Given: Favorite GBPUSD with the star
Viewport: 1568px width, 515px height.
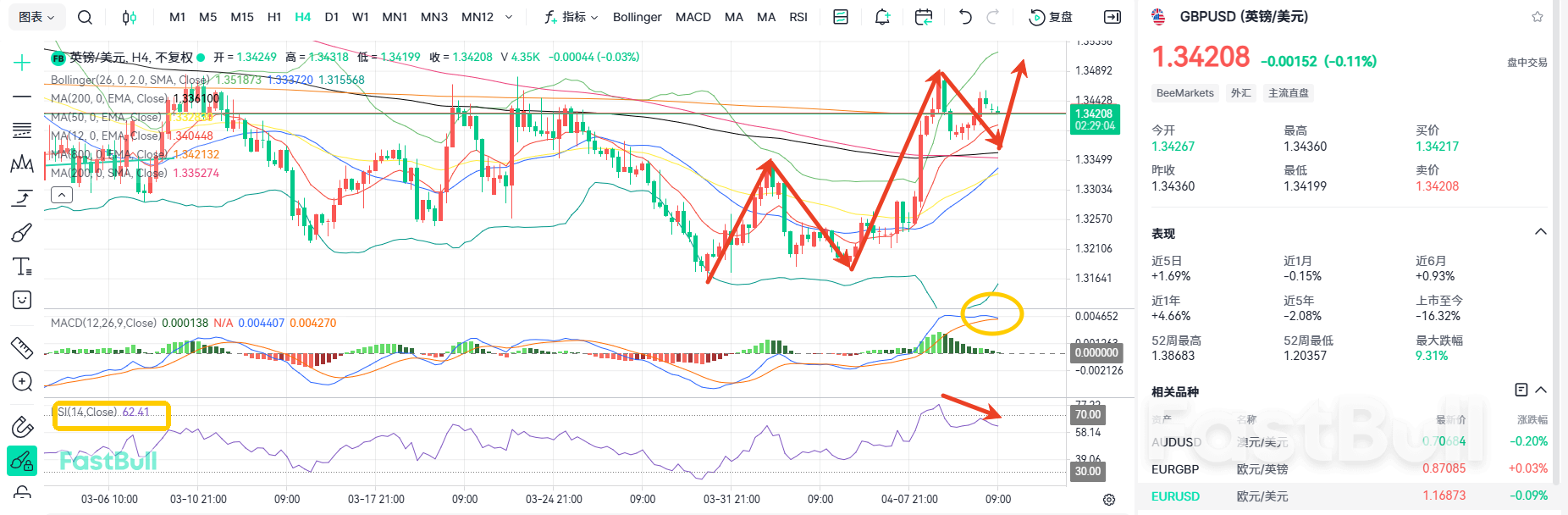Looking at the screenshot, I should coord(1538,17).
